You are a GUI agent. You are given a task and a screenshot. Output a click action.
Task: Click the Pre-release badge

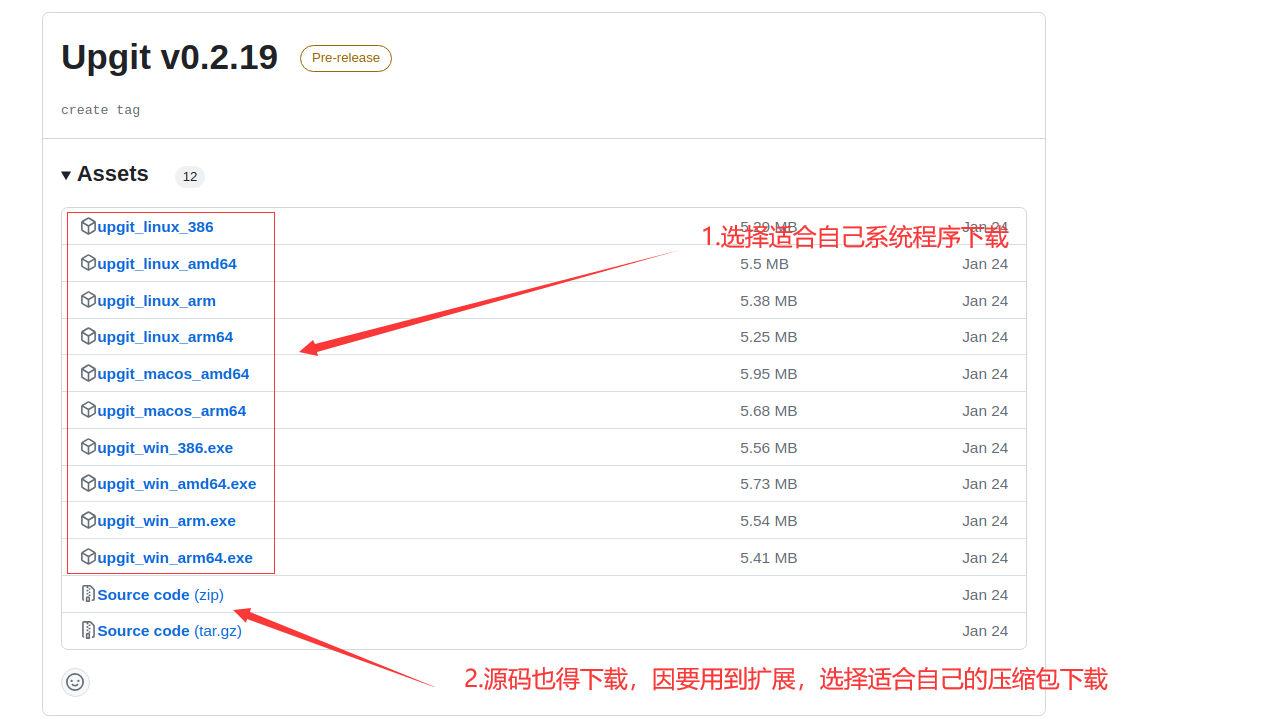346,58
